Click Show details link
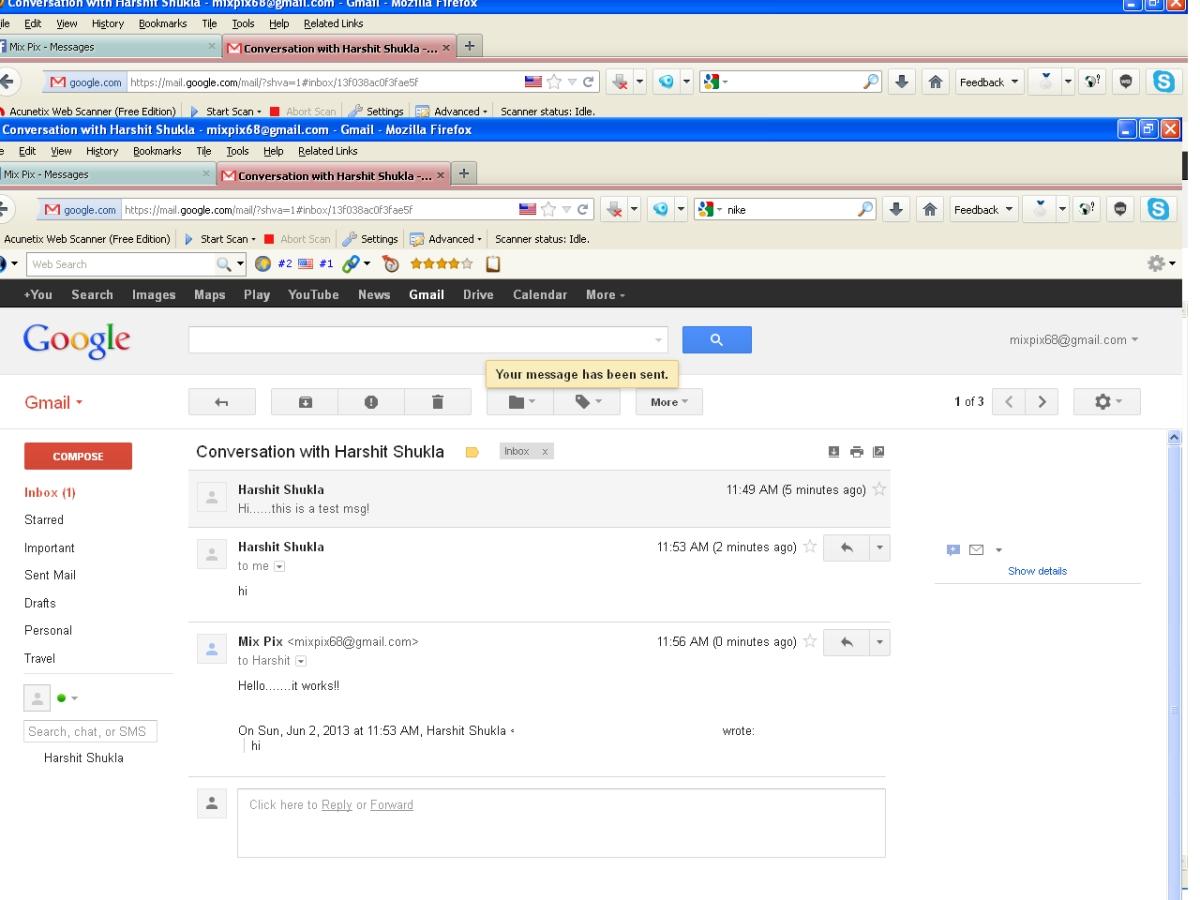This screenshot has height=900, width=1200. [x=1037, y=571]
